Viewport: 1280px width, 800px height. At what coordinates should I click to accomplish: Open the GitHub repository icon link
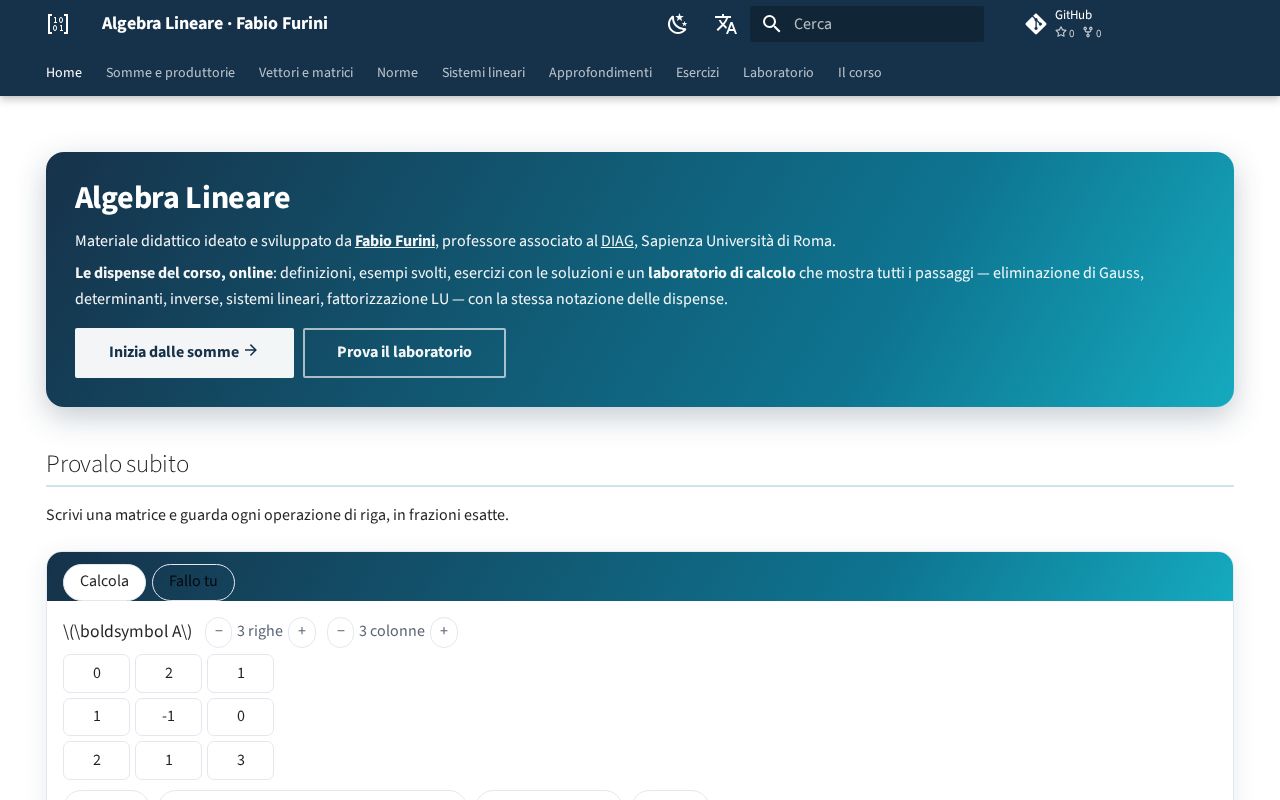pyautogui.click(x=1036, y=24)
